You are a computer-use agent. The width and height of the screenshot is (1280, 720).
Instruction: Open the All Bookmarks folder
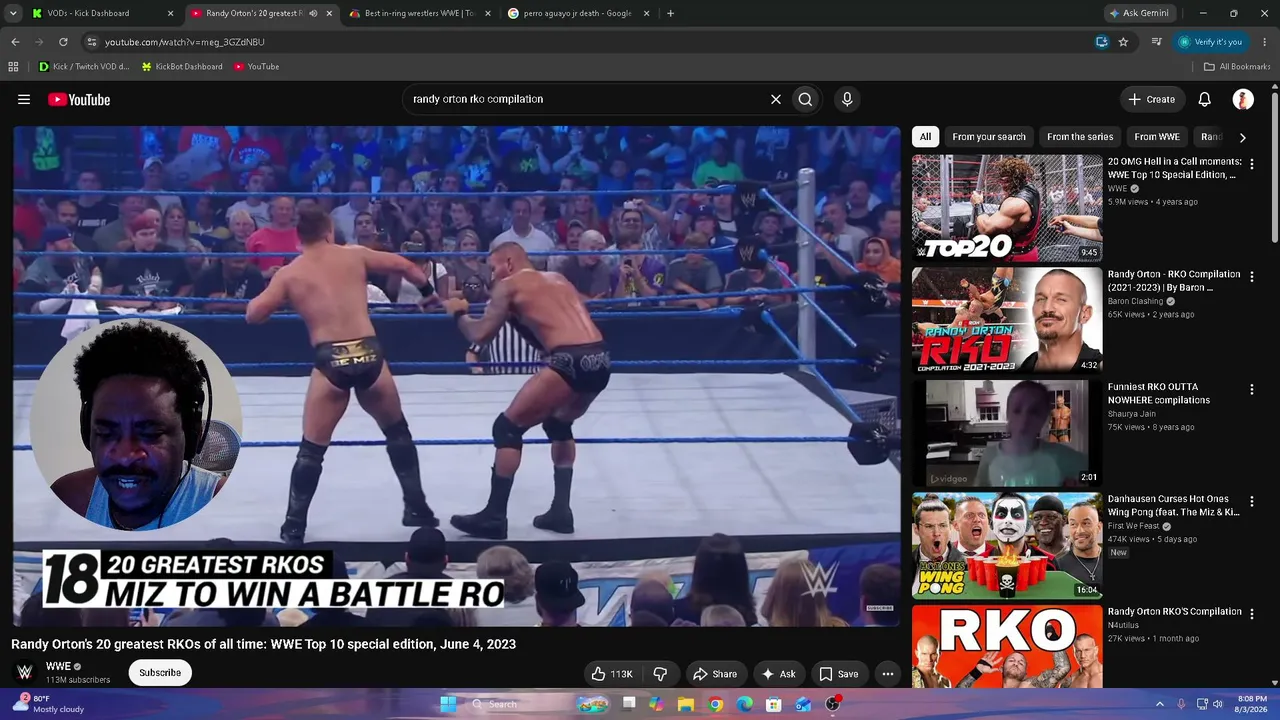1237,67
